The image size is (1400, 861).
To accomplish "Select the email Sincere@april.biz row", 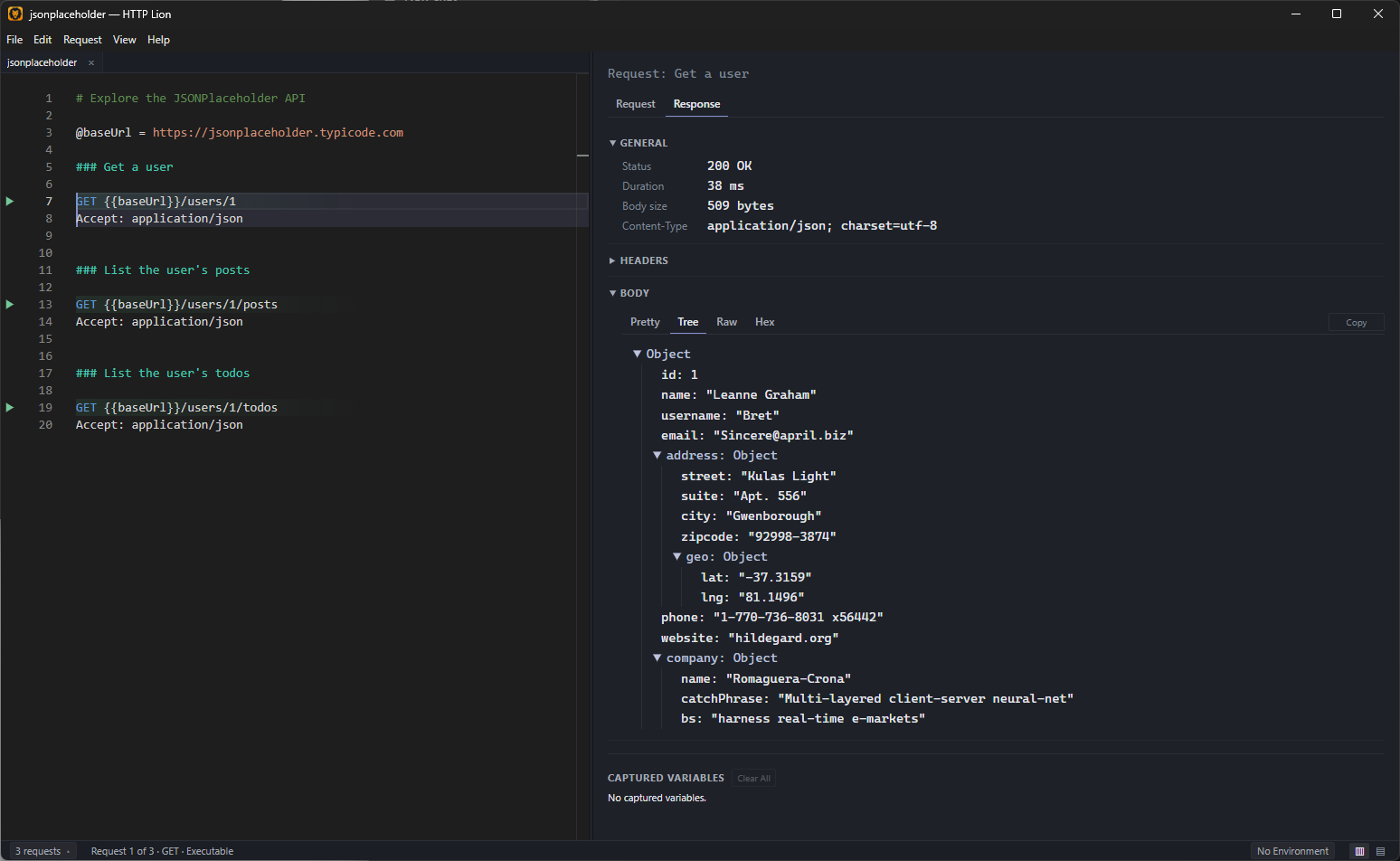I will pos(757,435).
